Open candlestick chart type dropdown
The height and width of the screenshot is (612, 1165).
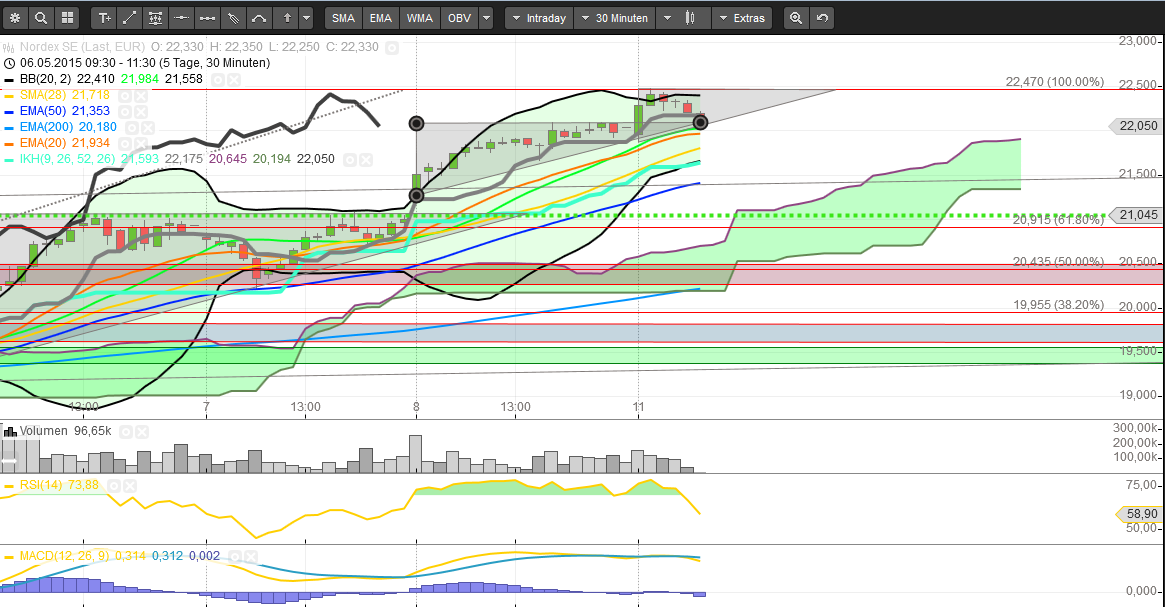683,18
